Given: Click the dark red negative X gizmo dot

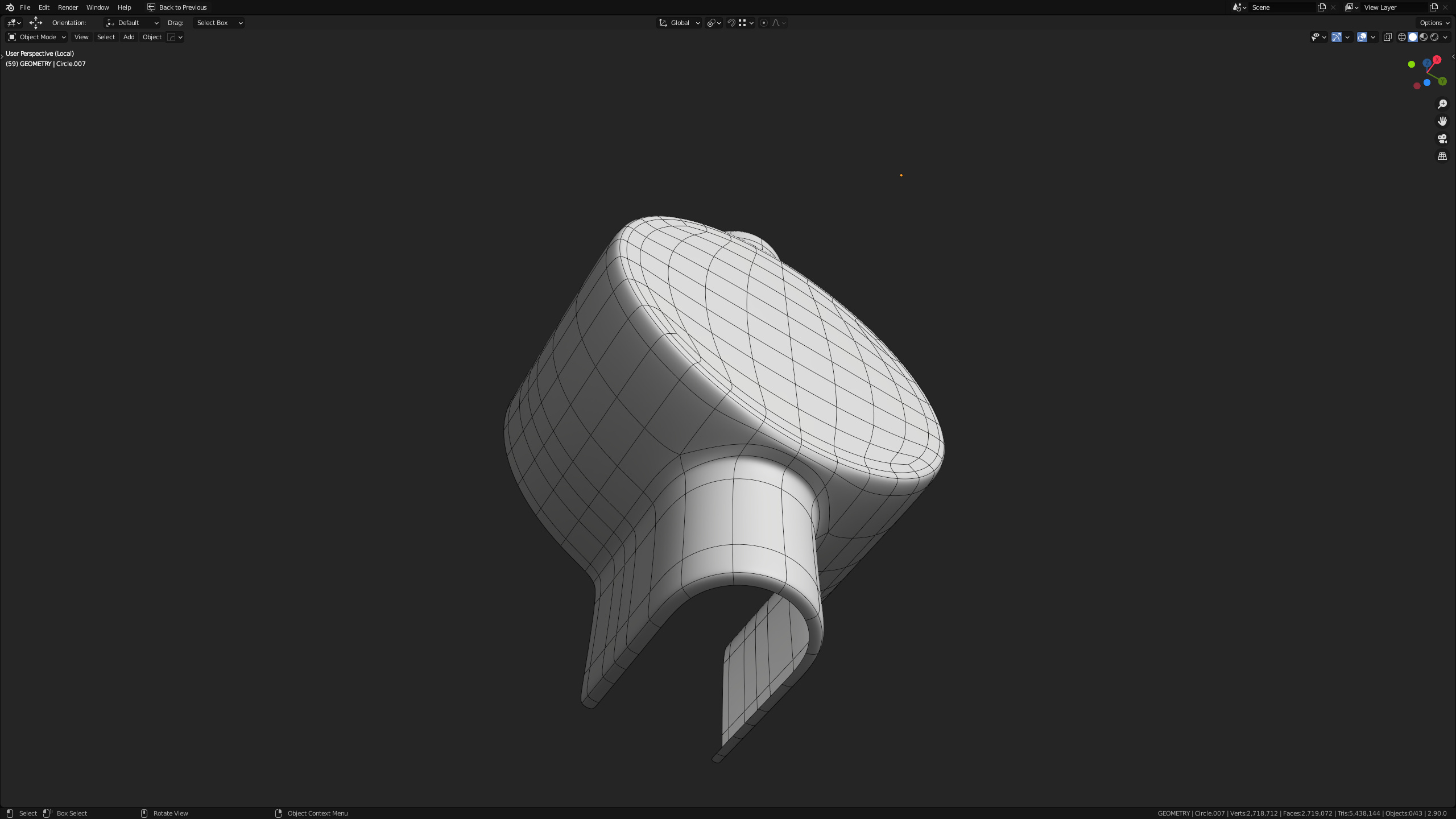Looking at the screenshot, I should [x=1417, y=86].
